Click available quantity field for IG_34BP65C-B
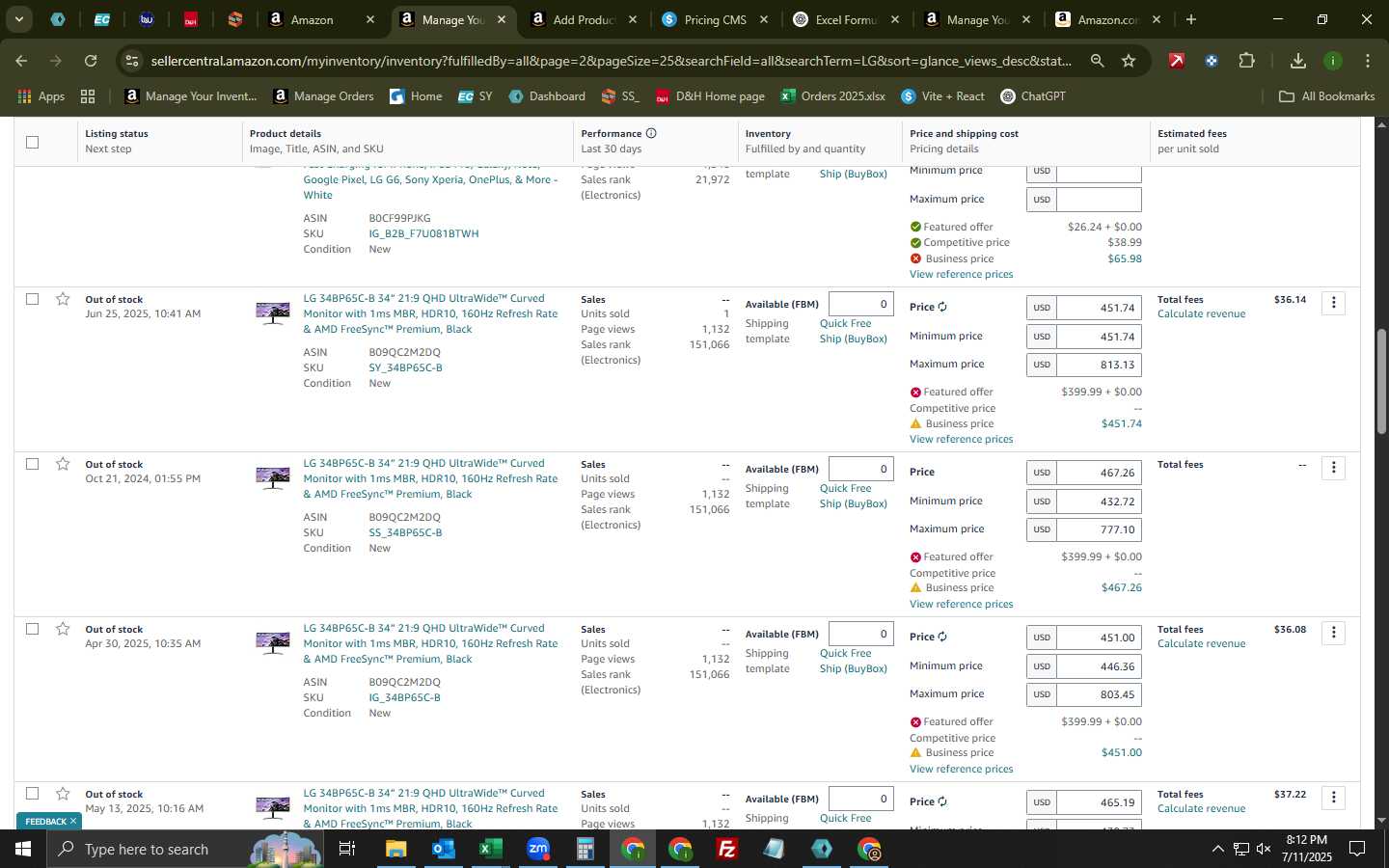 tap(860, 634)
